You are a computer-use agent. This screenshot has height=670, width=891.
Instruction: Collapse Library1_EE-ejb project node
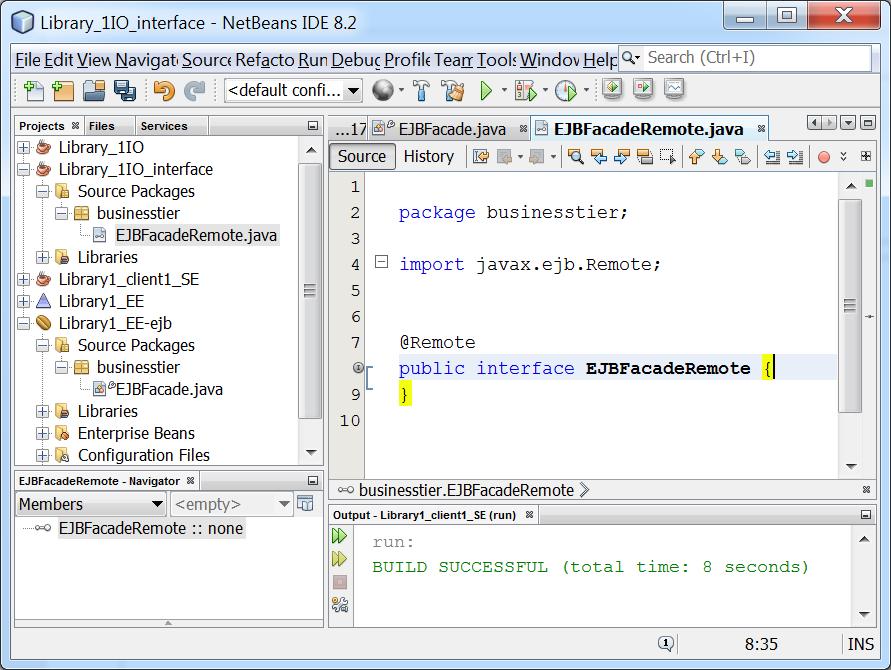pos(23,323)
